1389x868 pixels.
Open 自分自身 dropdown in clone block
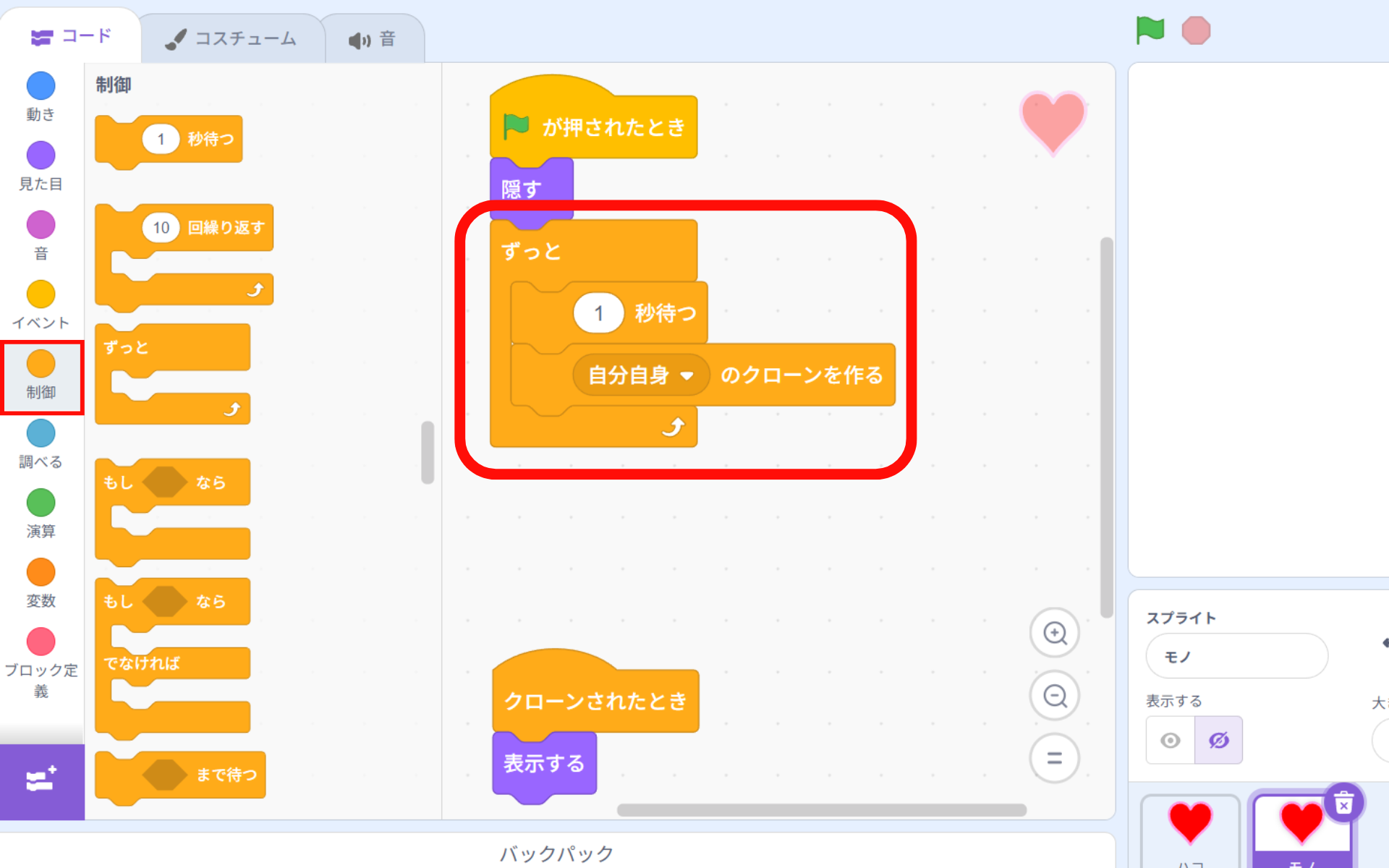point(687,375)
